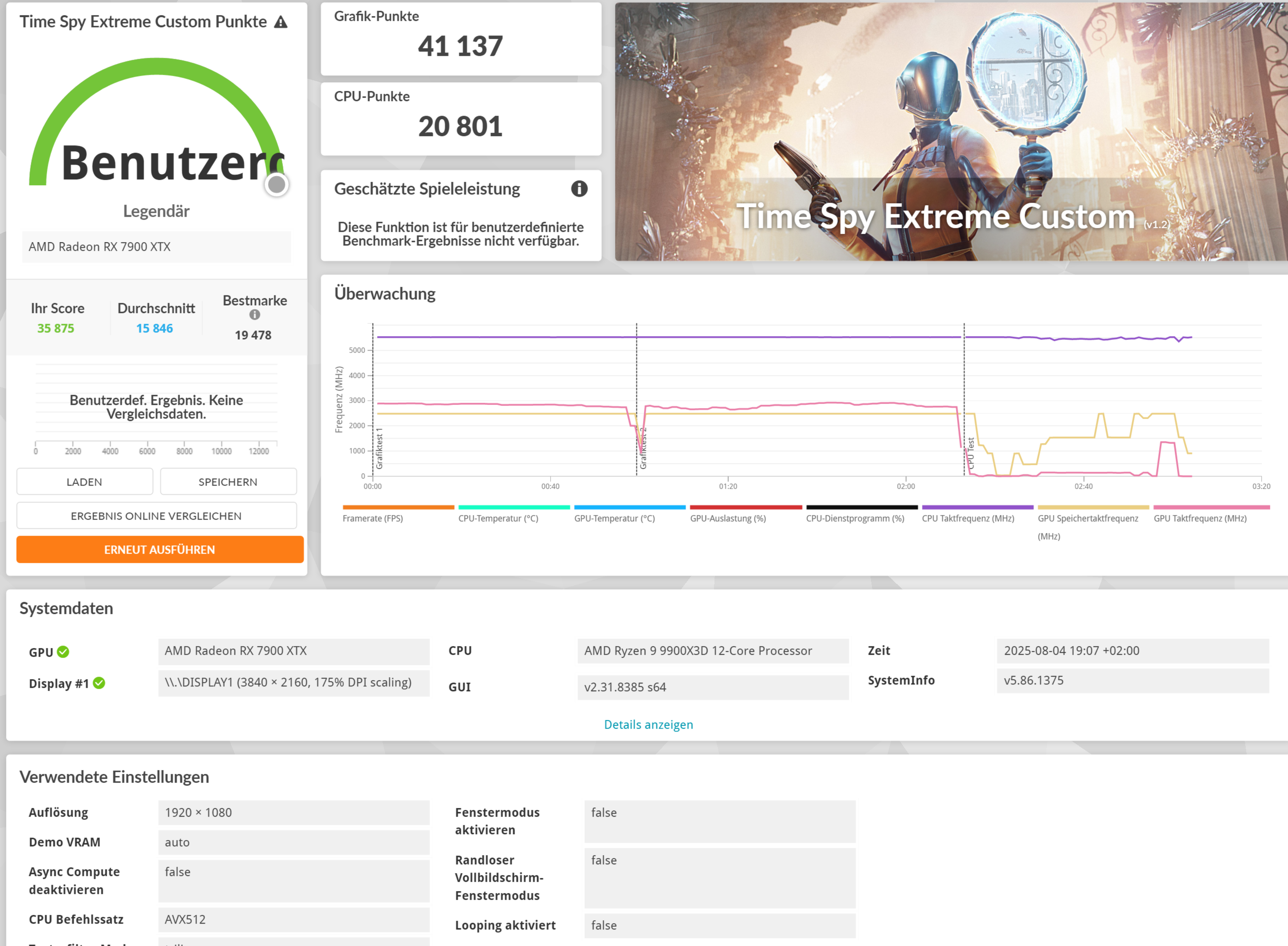The width and height of the screenshot is (1288, 946).
Task: Hide GPU Speichertaktfrequenz series in legend
Action: (x=1088, y=518)
